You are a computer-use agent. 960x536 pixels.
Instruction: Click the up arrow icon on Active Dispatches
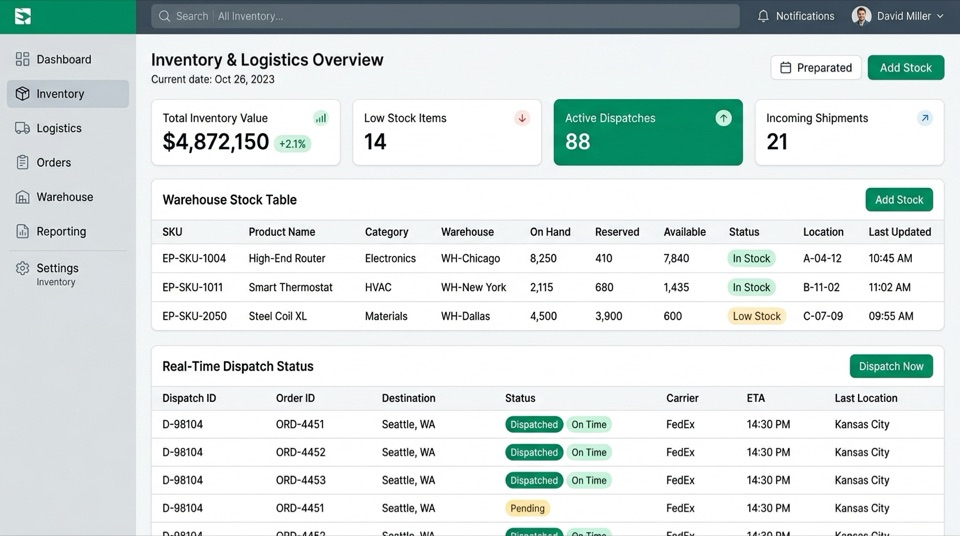tap(723, 118)
